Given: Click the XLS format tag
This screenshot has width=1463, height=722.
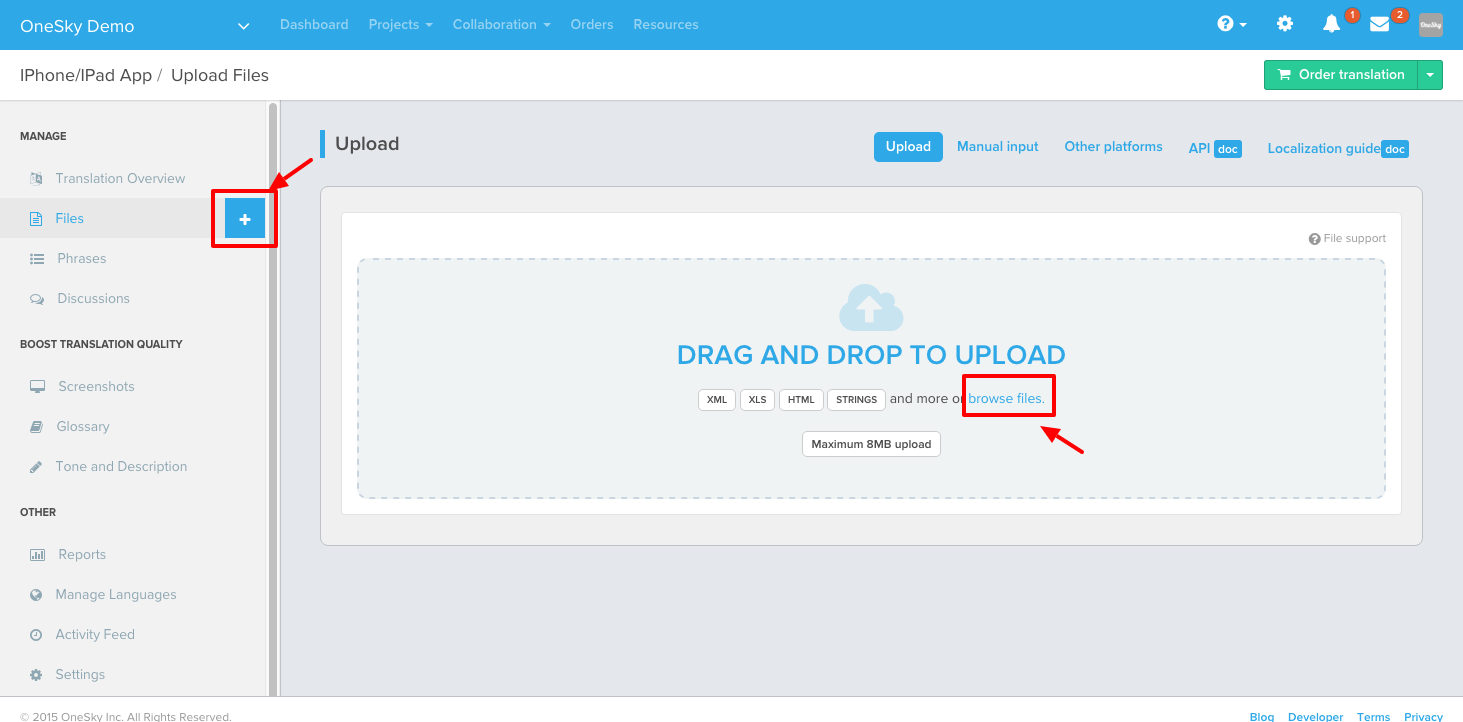Looking at the screenshot, I should [x=758, y=400].
